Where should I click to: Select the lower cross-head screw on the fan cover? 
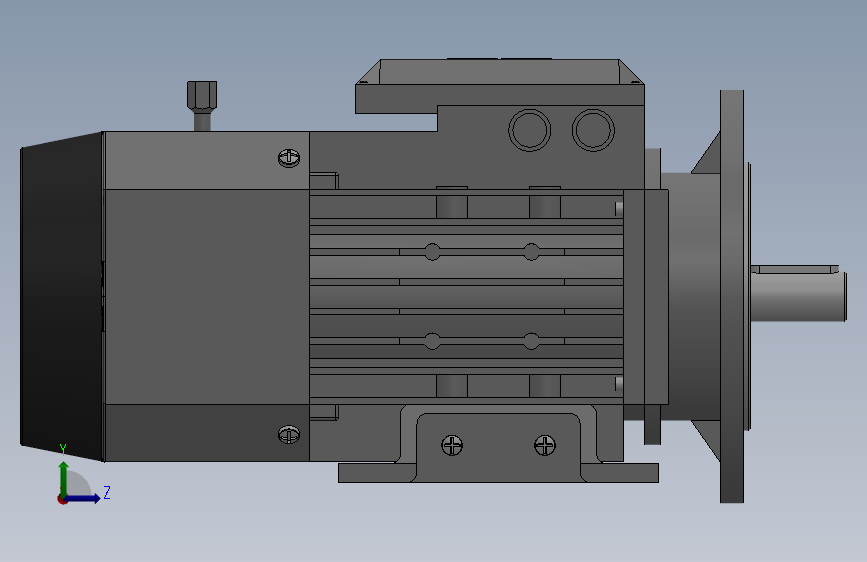tap(289, 435)
